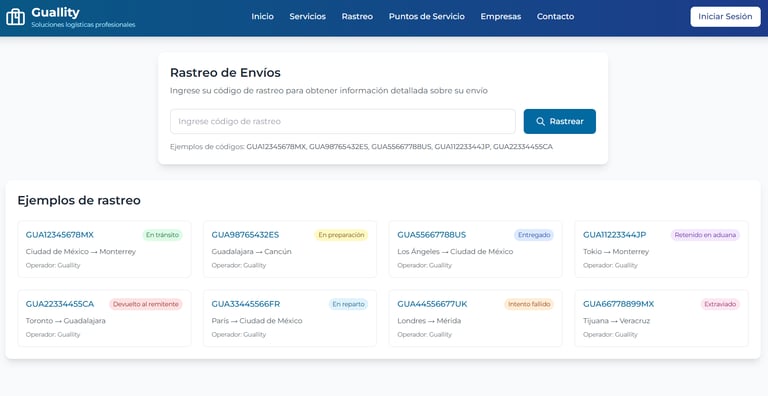The width and height of the screenshot is (768, 396).
Task: Click the En tránsito status badge
Action: tap(163, 235)
